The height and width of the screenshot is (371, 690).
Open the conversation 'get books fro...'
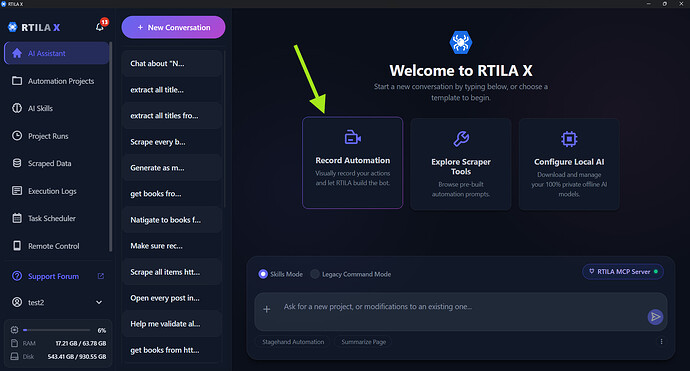point(172,194)
